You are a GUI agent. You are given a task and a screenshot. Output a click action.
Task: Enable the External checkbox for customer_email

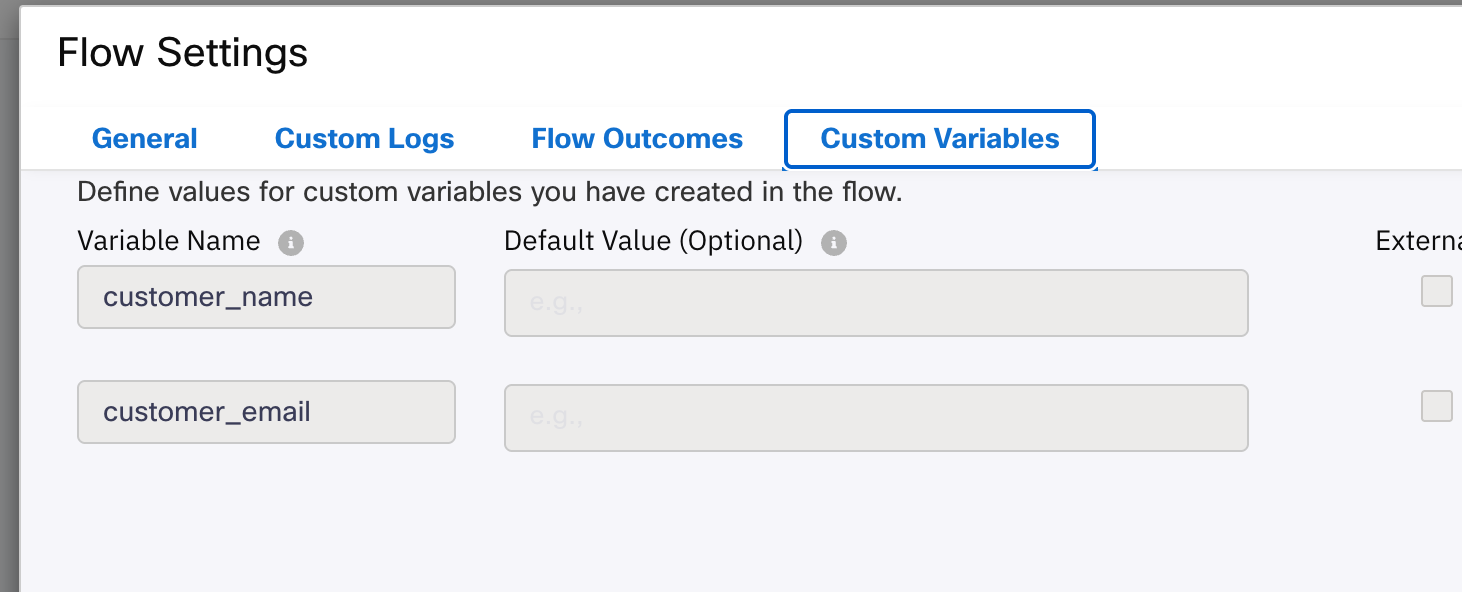[1437, 406]
